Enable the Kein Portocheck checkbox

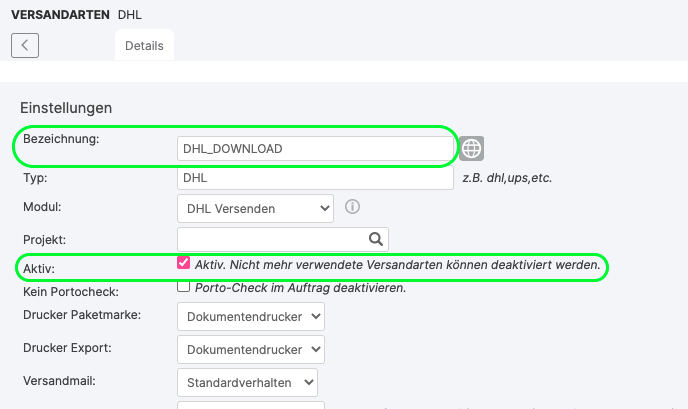183,286
